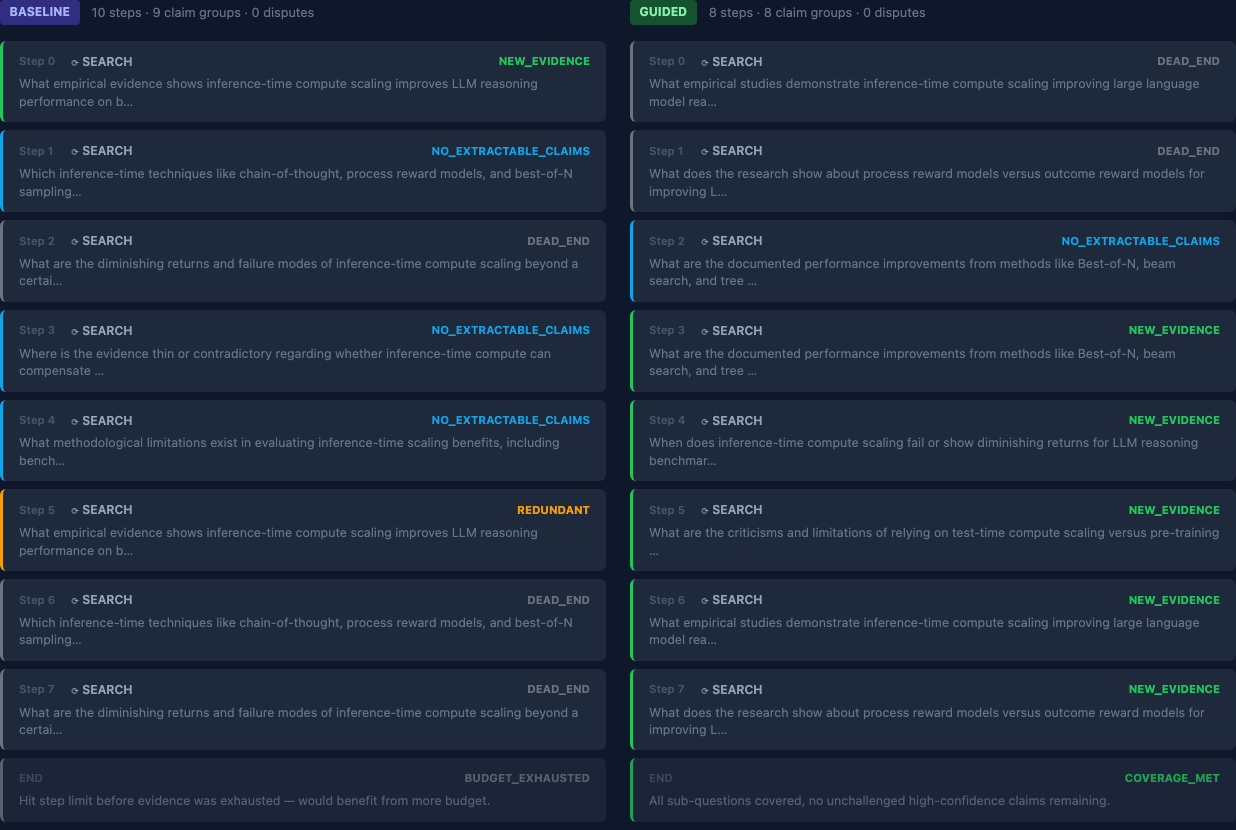Click NEW_EVIDENCE status on Guided Step 7

click(x=1174, y=689)
